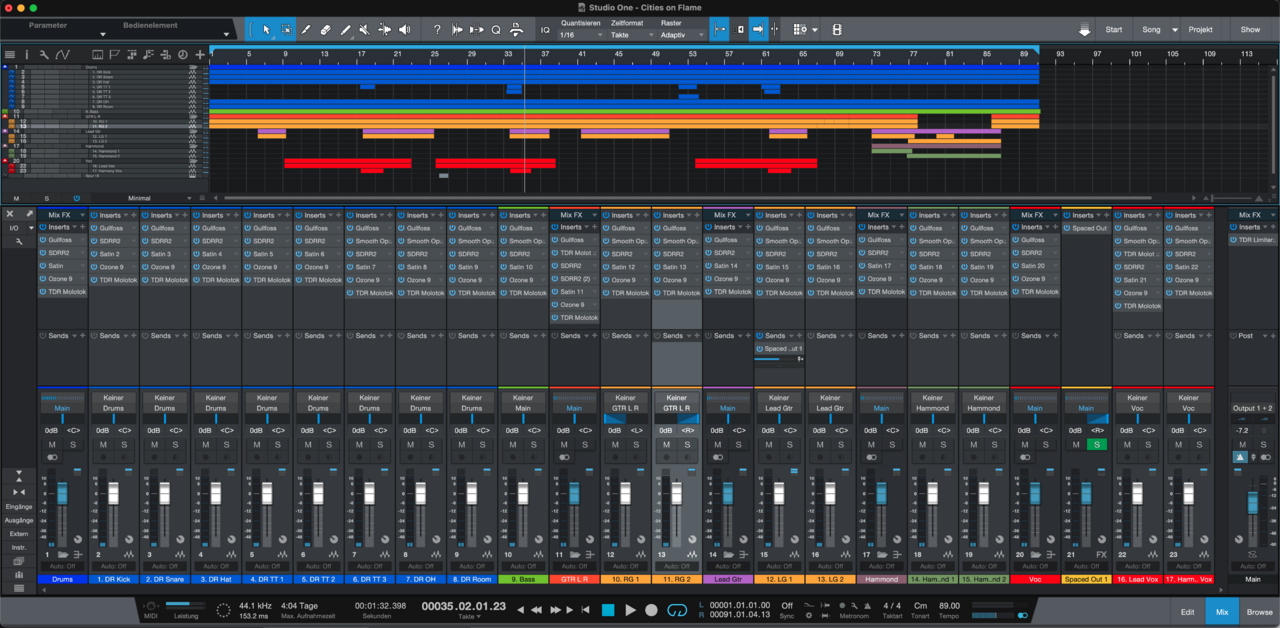The image size is (1280, 628).
Task: Click the 9. Bass channel fader
Action: click(523, 493)
